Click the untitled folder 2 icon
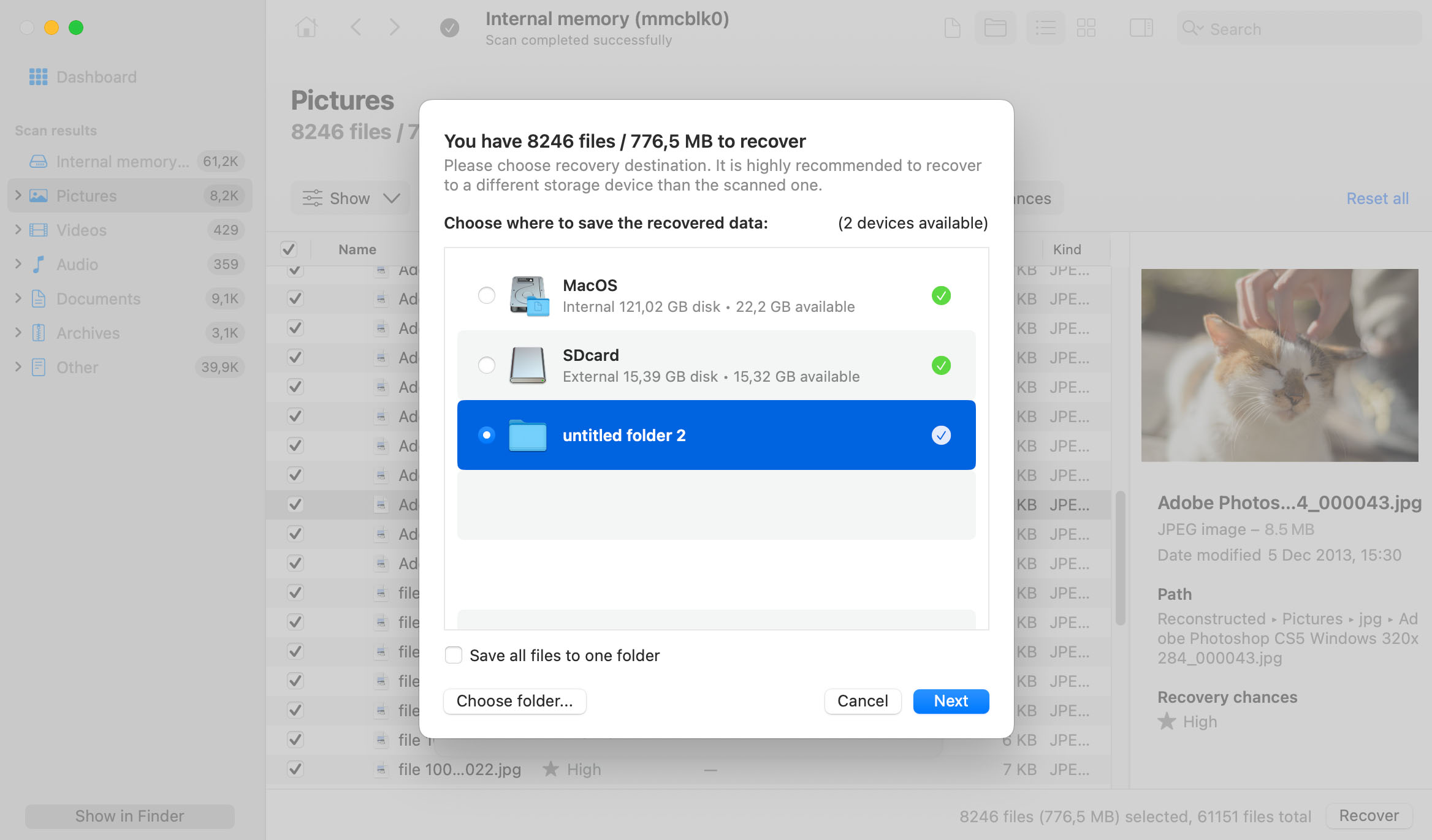The width and height of the screenshot is (1432, 840). [x=527, y=434]
